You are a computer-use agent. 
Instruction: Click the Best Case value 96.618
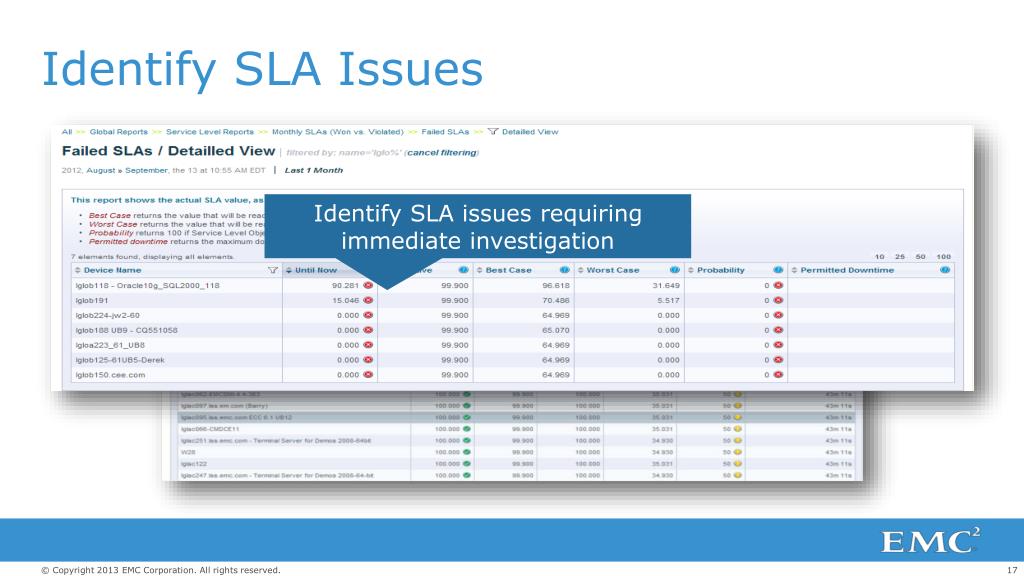(556, 285)
